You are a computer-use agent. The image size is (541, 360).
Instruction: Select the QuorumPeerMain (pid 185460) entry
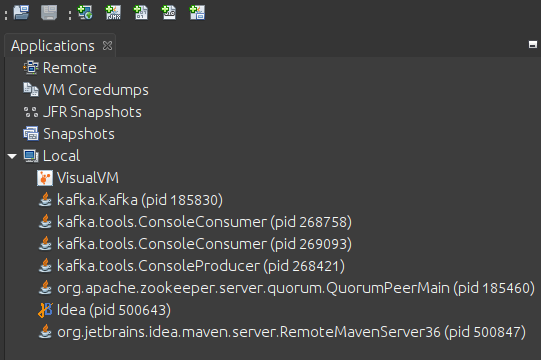click(x=296, y=288)
